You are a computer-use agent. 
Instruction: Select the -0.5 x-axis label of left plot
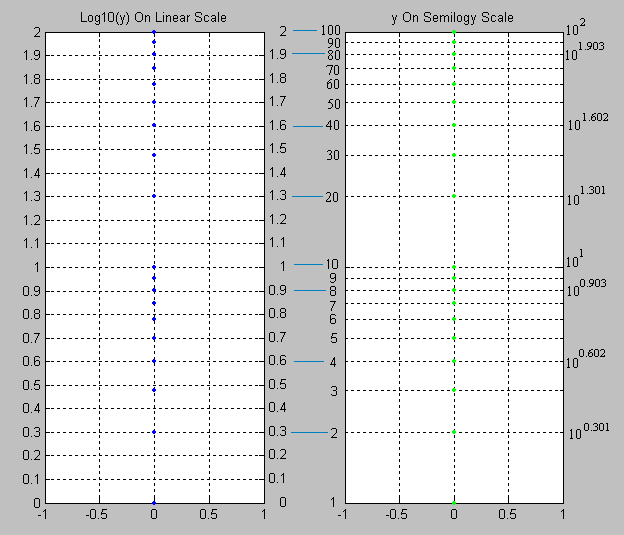pos(97,515)
